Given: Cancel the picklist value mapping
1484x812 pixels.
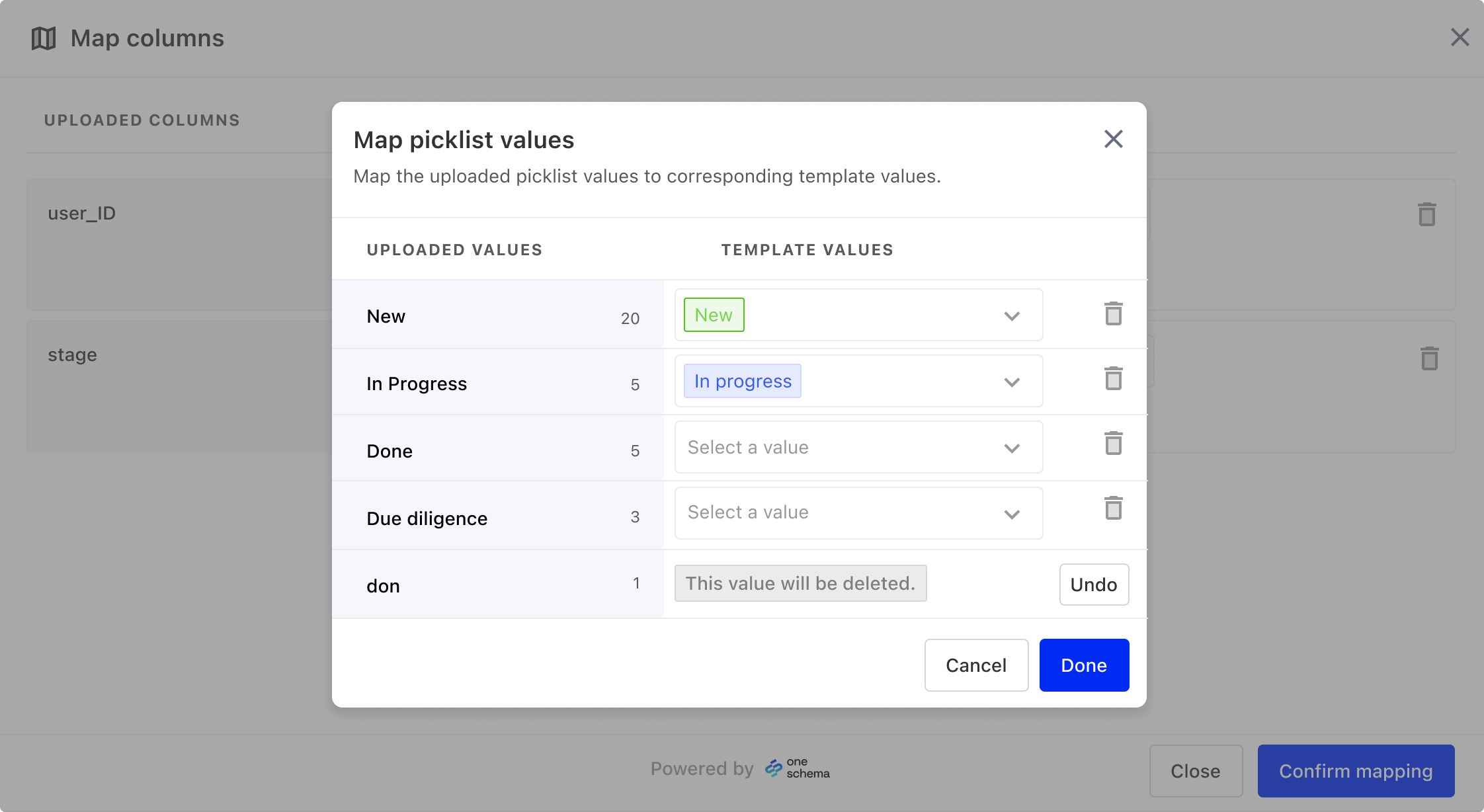Looking at the screenshot, I should pyautogui.click(x=976, y=665).
